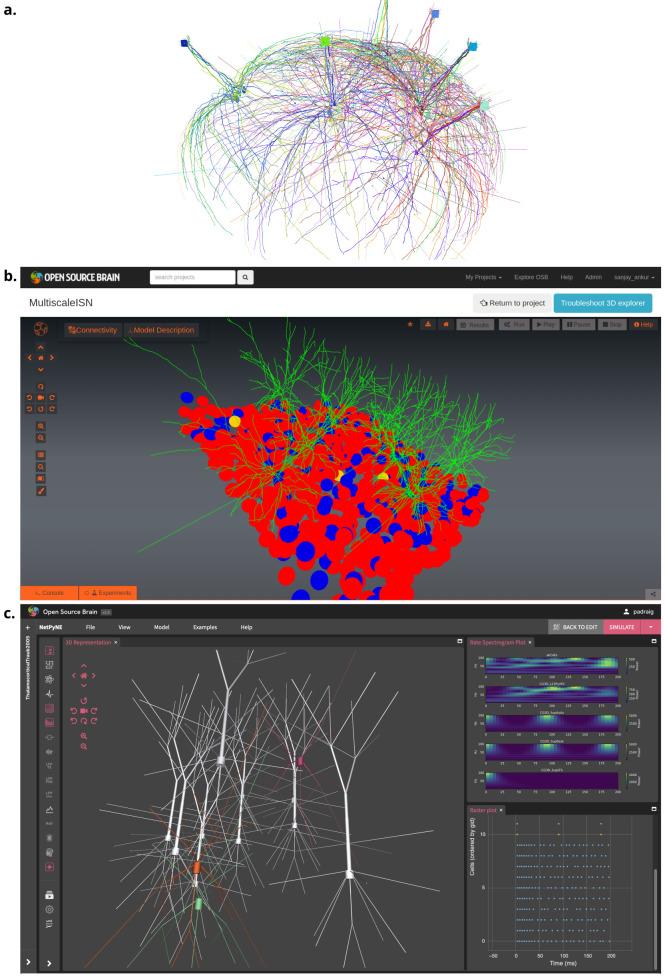665x977 pixels.
Task: Click Return to project button
Action: 514,303
